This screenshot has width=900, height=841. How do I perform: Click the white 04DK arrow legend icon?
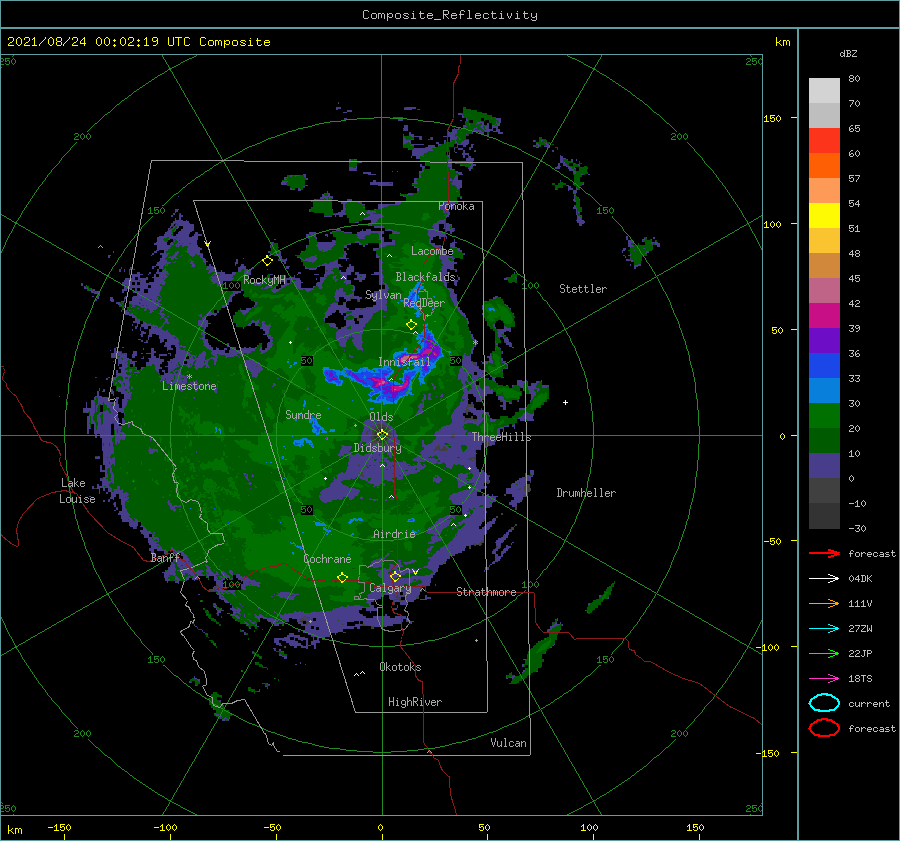[x=824, y=579]
